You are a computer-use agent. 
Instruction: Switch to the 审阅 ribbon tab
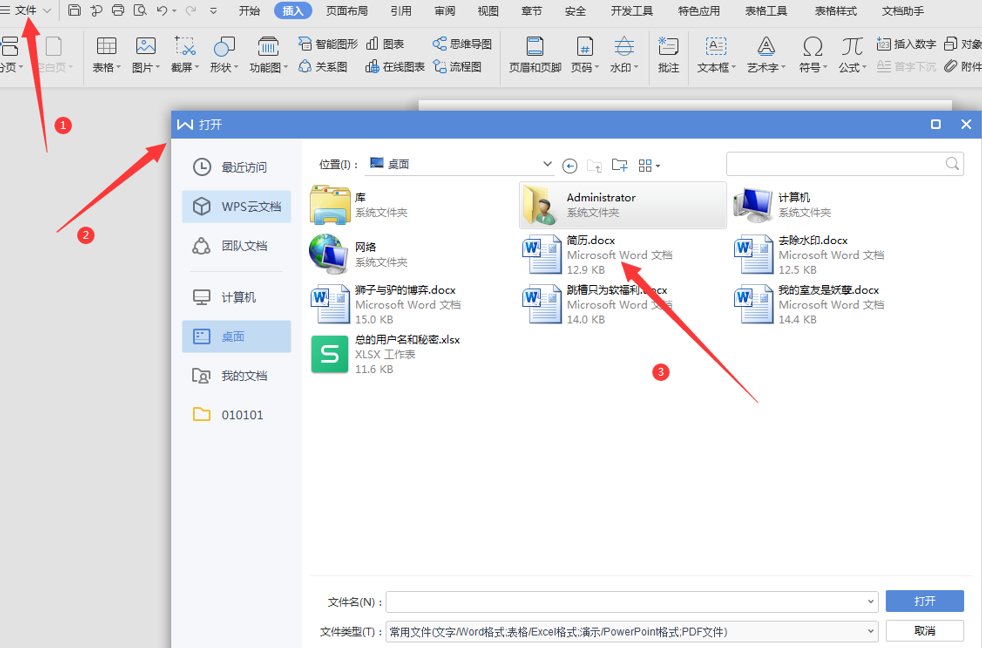[x=445, y=11]
